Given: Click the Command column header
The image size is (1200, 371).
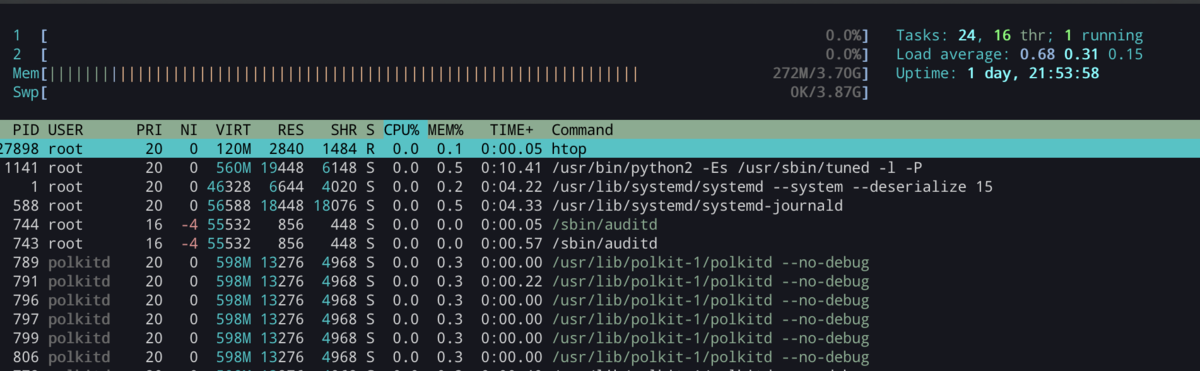Looking at the screenshot, I should click(582, 130).
